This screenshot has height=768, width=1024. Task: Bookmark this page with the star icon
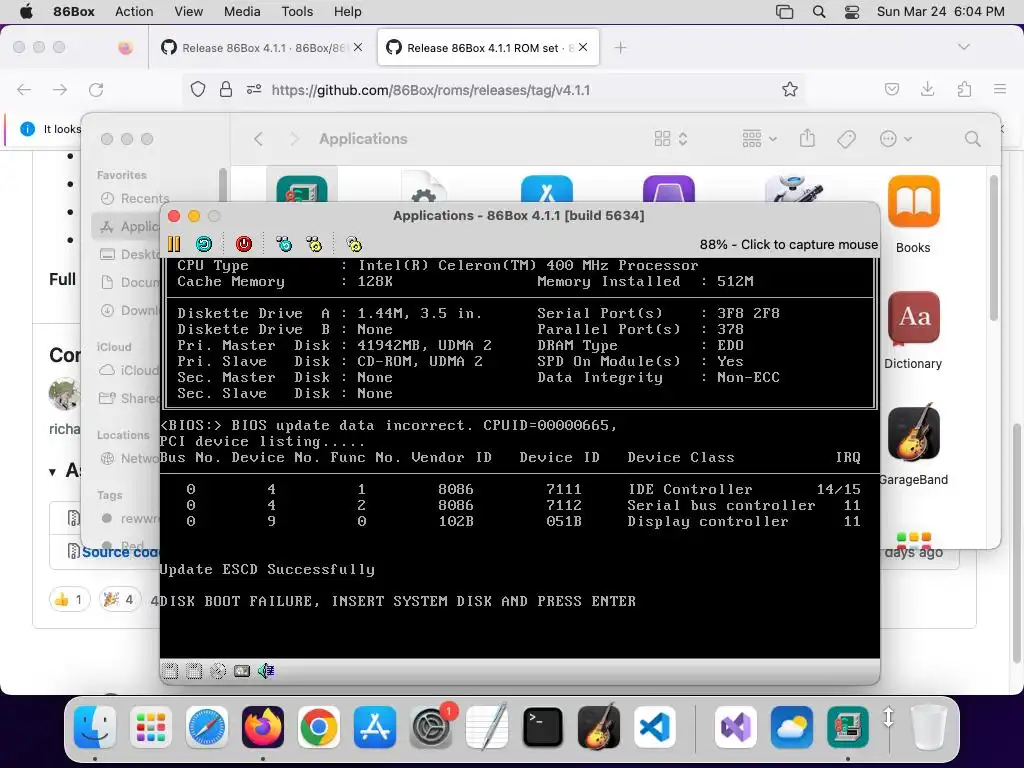coord(790,89)
